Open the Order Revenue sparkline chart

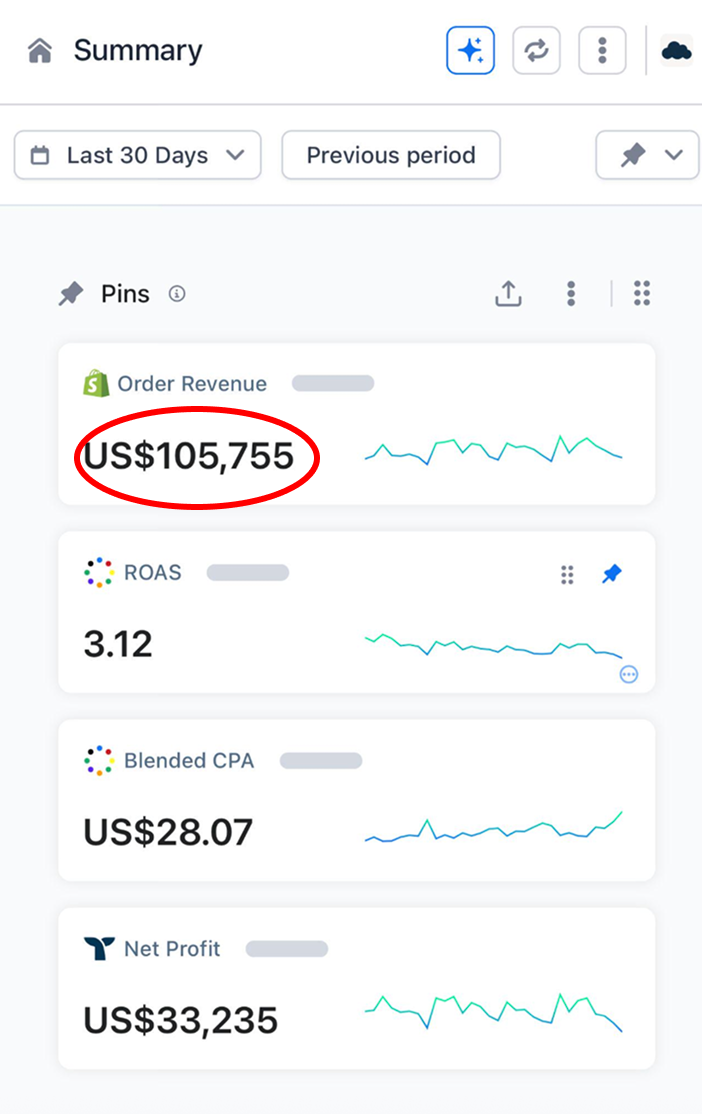[x=493, y=450]
